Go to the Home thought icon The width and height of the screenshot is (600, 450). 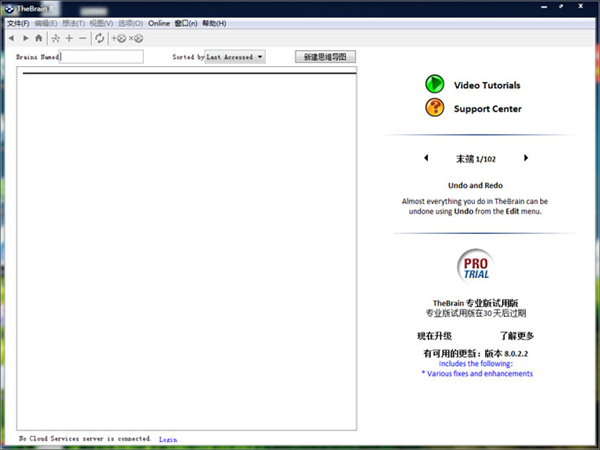(x=38, y=38)
